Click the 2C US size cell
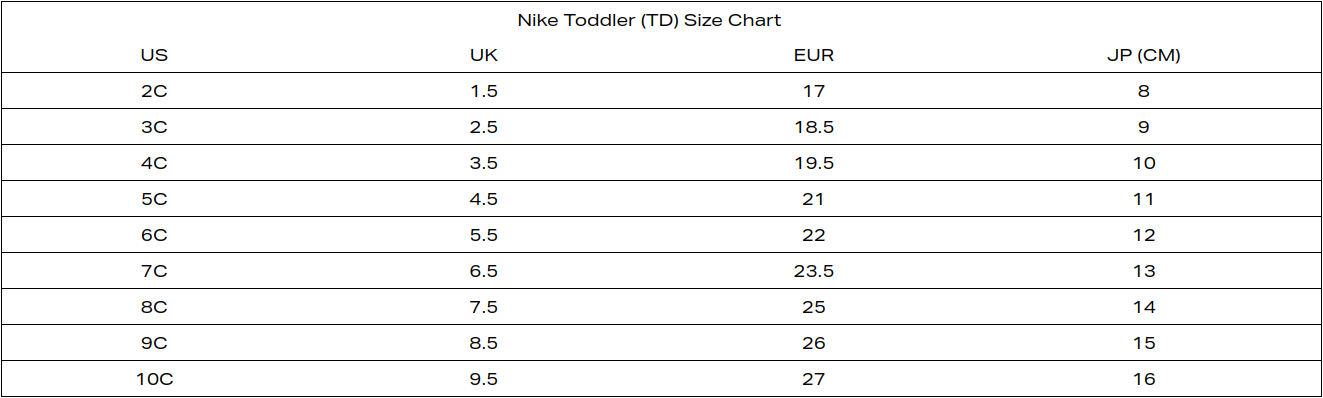This screenshot has height=398, width=1323. (x=154, y=91)
